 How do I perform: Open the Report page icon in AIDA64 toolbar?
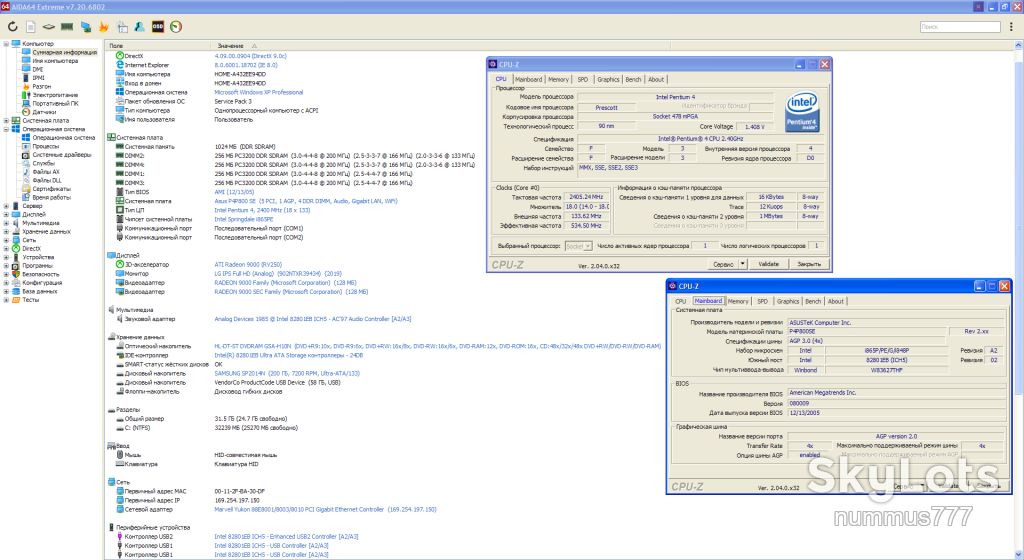pyautogui.click(x=31, y=27)
